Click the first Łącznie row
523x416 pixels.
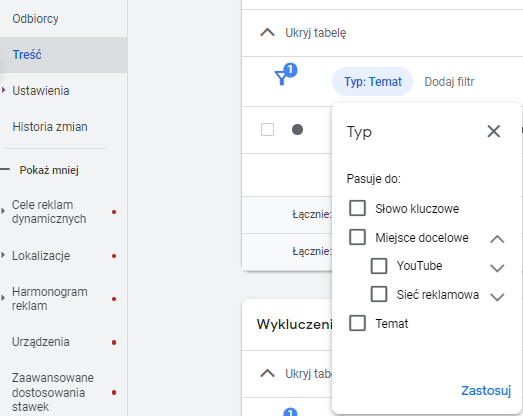click(312, 215)
